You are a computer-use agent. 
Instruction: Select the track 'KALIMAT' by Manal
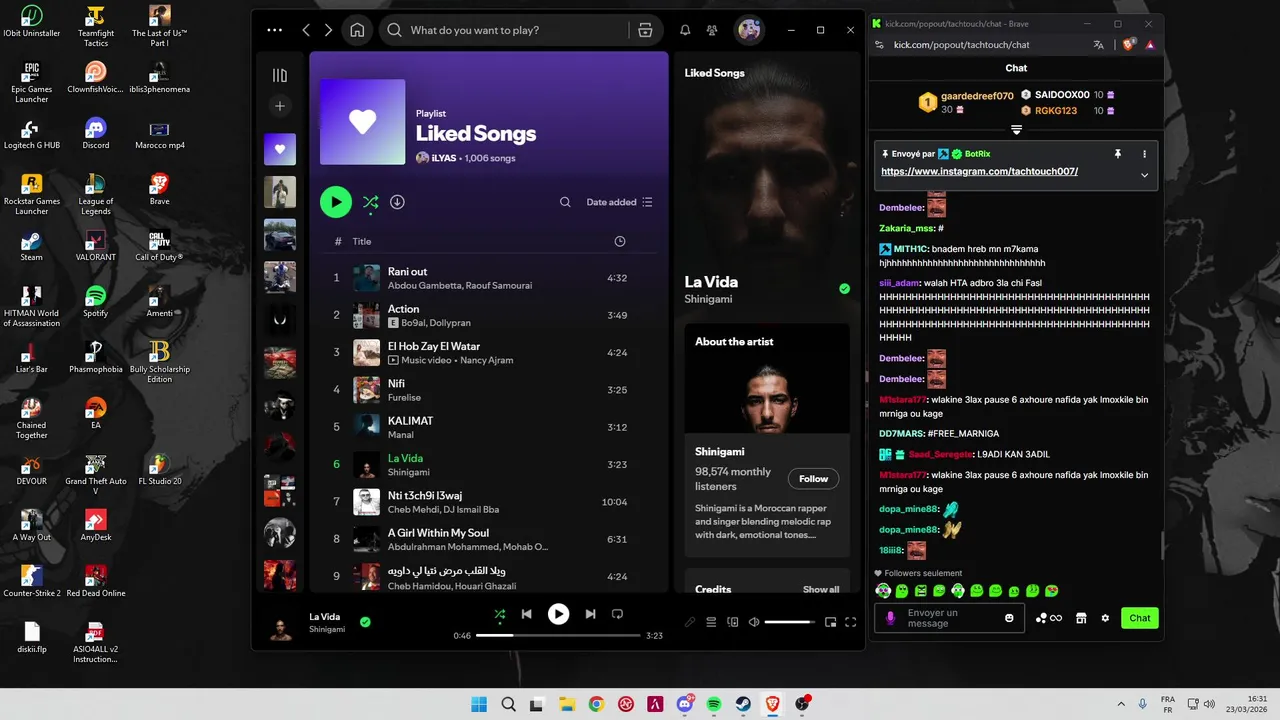[x=489, y=427]
